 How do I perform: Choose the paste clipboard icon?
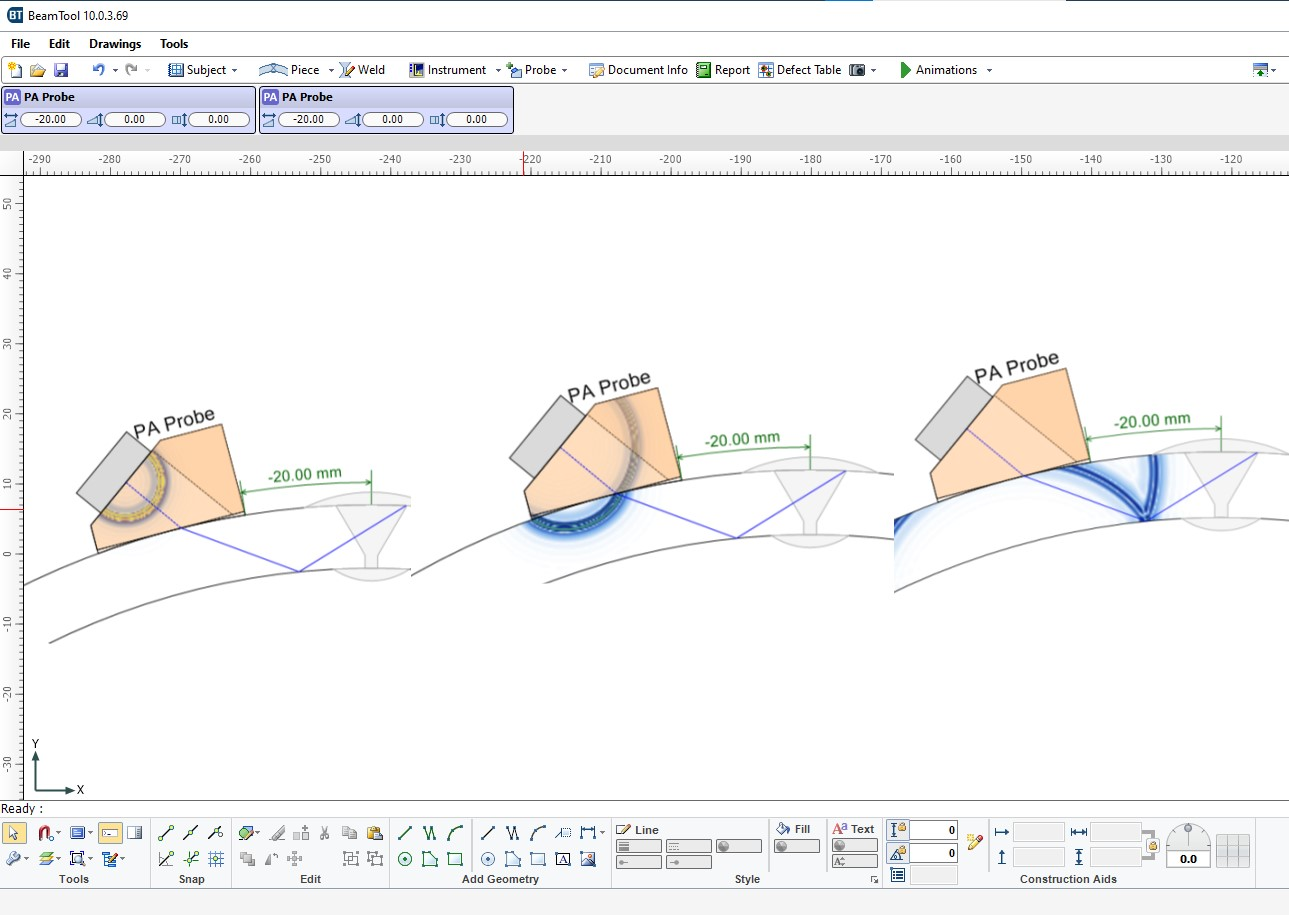pos(375,832)
